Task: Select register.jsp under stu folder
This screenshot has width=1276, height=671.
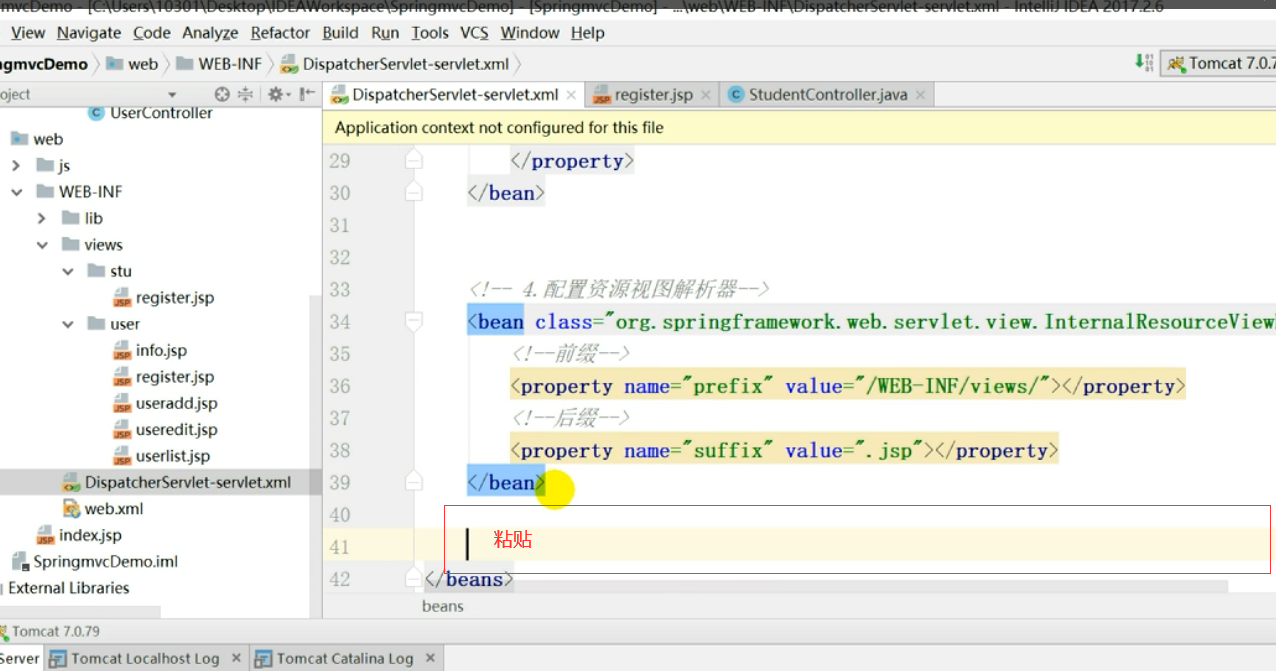Action: coord(163,298)
